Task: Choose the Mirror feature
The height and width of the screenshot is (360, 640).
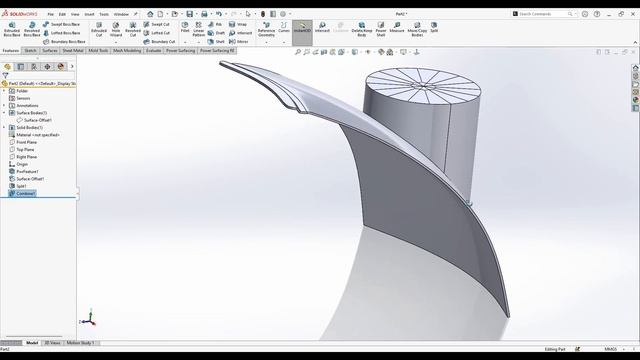Action: (x=239, y=42)
